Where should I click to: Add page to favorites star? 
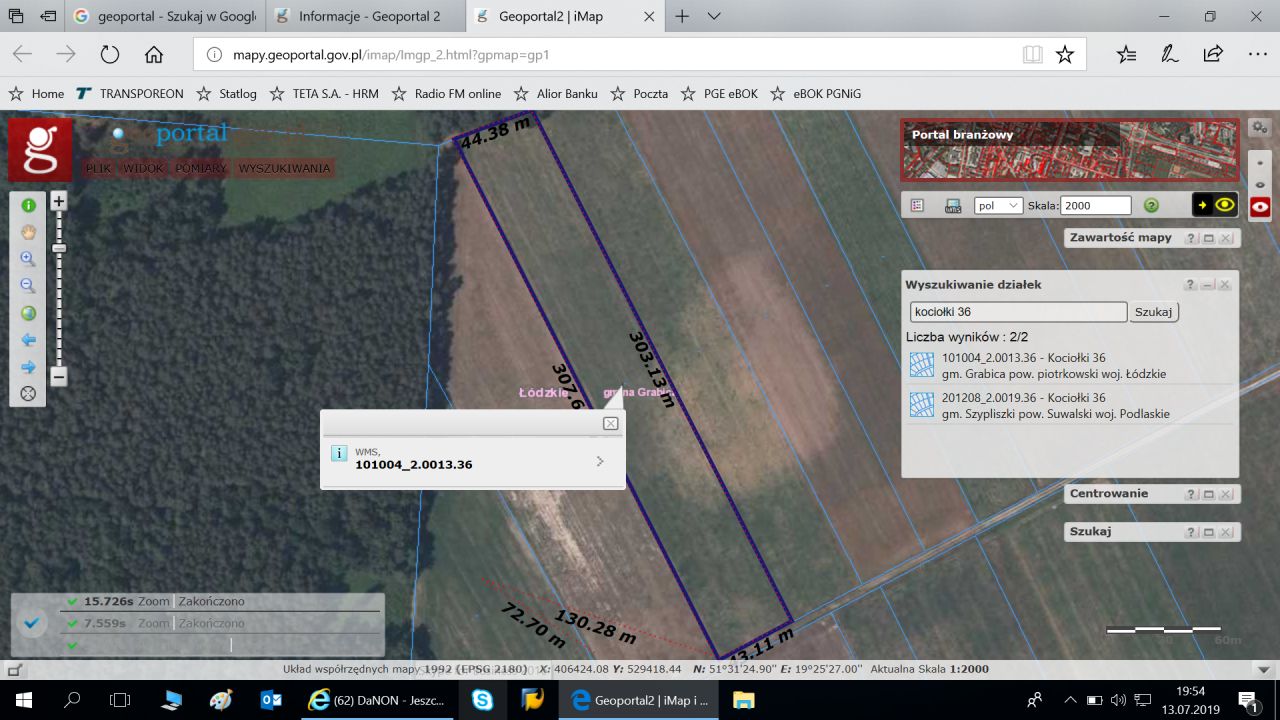click(1065, 55)
